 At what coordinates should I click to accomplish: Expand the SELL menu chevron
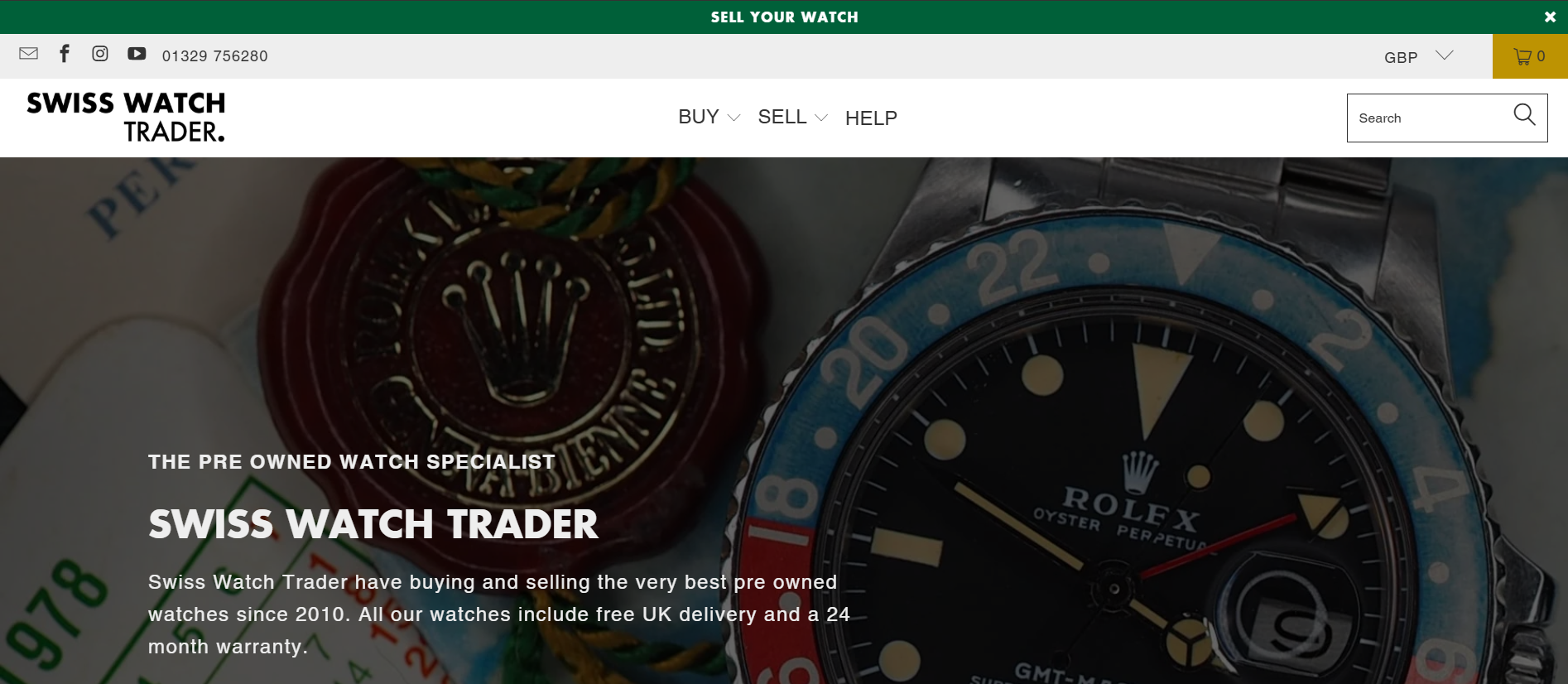click(x=821, y=118)
